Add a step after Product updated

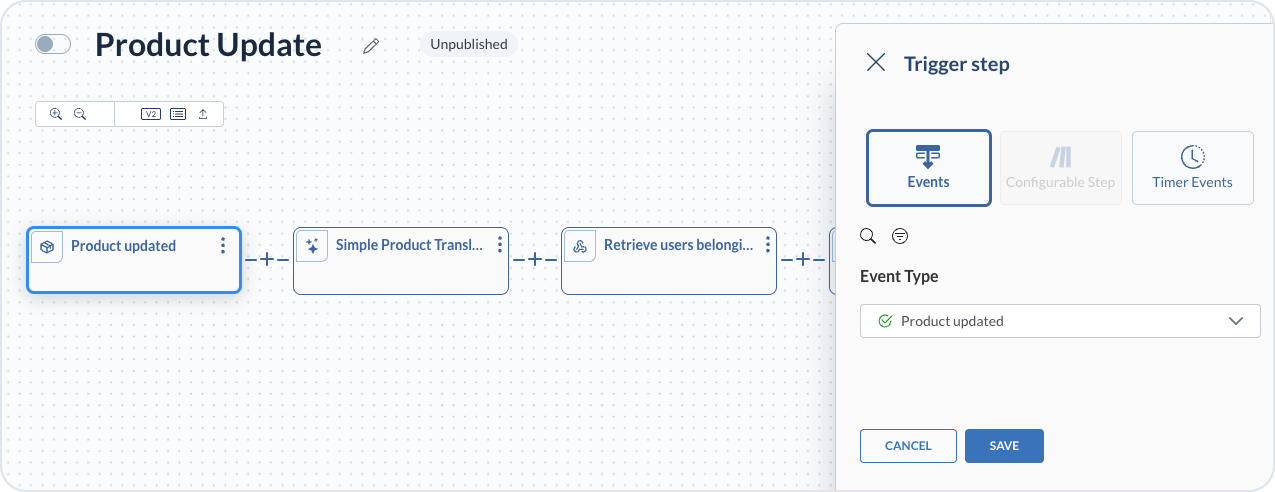pyautogui.click(x=267, y=260)
